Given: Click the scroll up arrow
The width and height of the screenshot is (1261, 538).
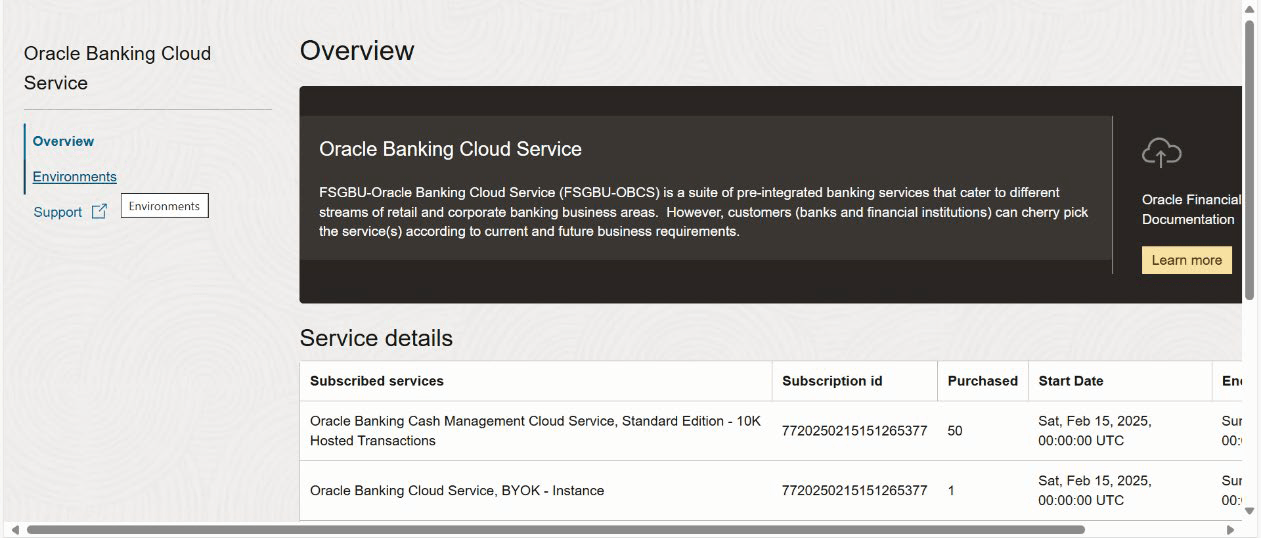Looking at the screenshot, I should tap(1249, 10).
